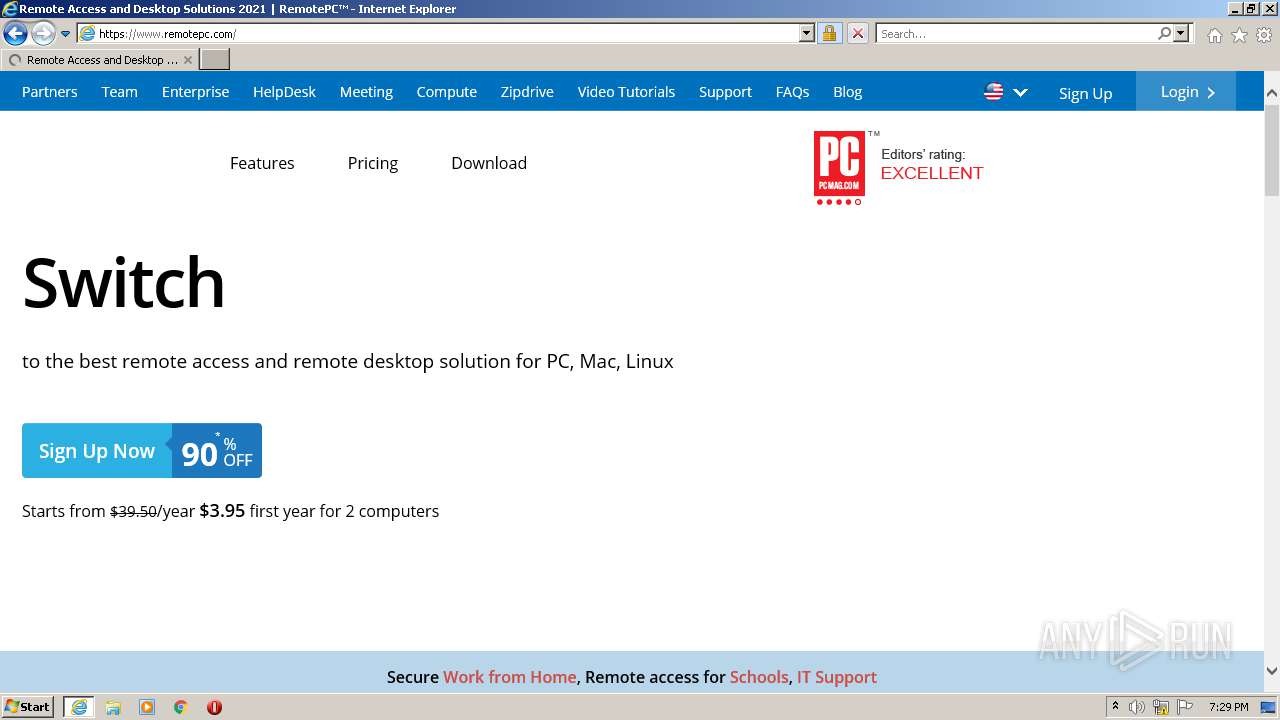Open the Windows Start menu

click(28, 707)
